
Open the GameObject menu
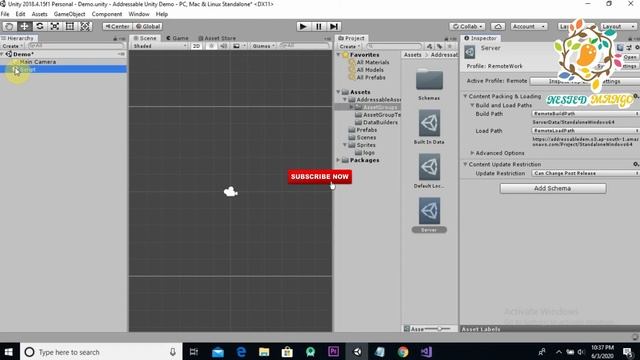[x=69, y=14]
